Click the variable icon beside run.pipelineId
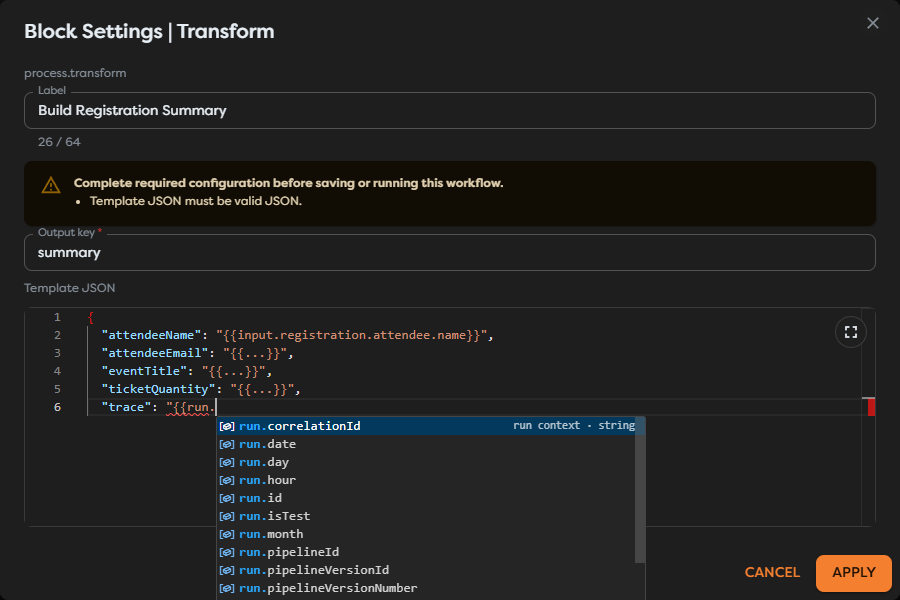Screen dimensions: 900x600 [227, 552]
